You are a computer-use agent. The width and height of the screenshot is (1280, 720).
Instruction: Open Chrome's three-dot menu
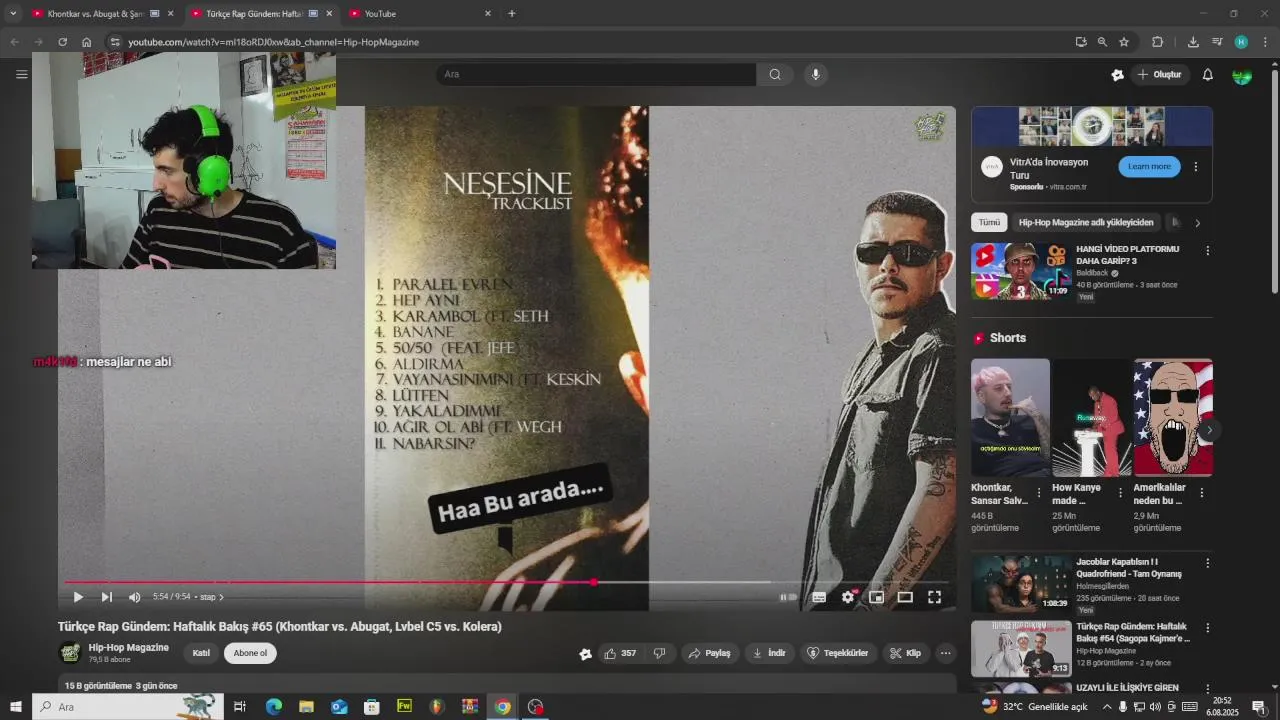1265,42
